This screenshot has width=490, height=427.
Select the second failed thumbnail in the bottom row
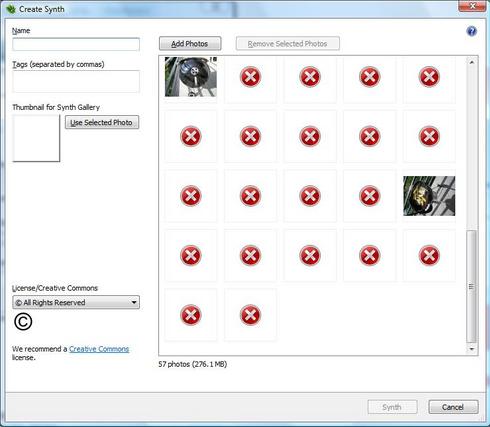click(250, 315)
